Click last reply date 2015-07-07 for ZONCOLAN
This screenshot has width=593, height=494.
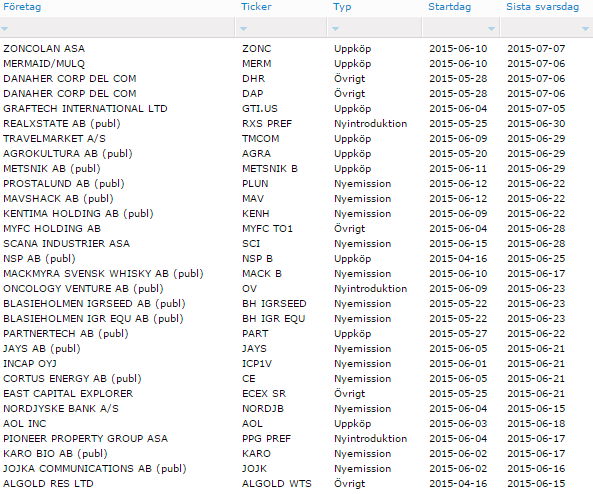pos(536,48)
